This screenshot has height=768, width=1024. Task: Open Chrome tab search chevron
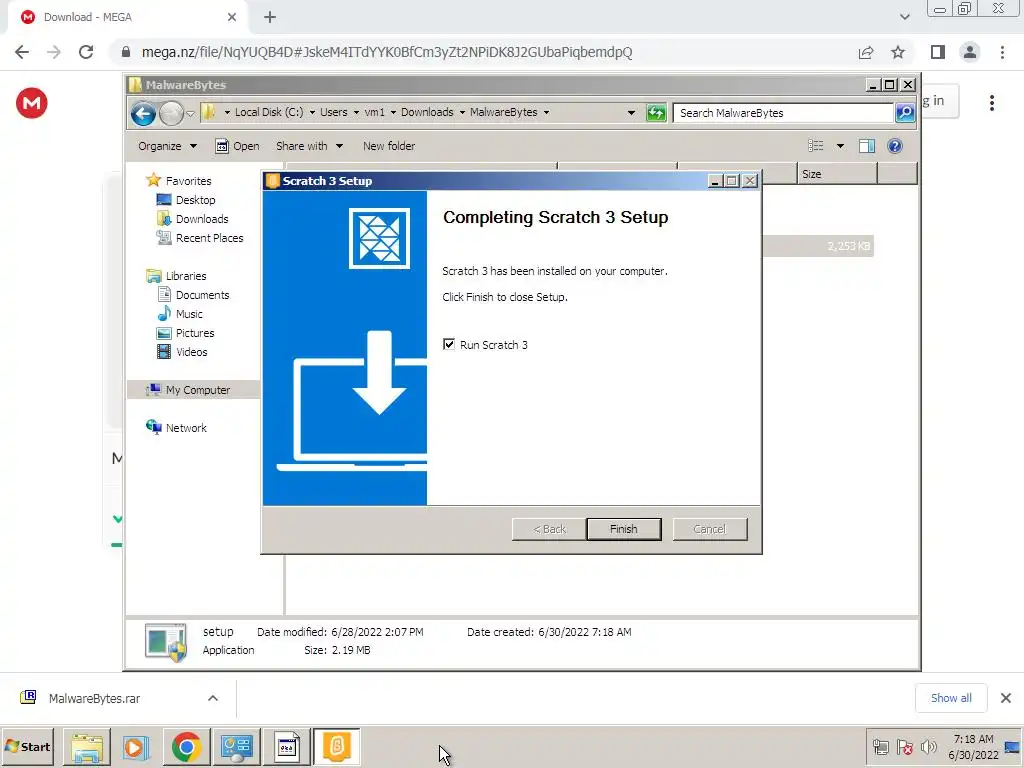pyautogui.click(x=904, y=17)
